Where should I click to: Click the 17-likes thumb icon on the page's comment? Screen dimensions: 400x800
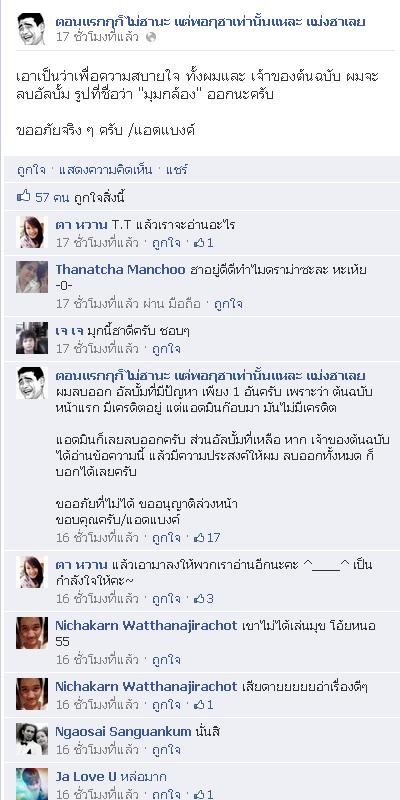click(x=199, y=538)
